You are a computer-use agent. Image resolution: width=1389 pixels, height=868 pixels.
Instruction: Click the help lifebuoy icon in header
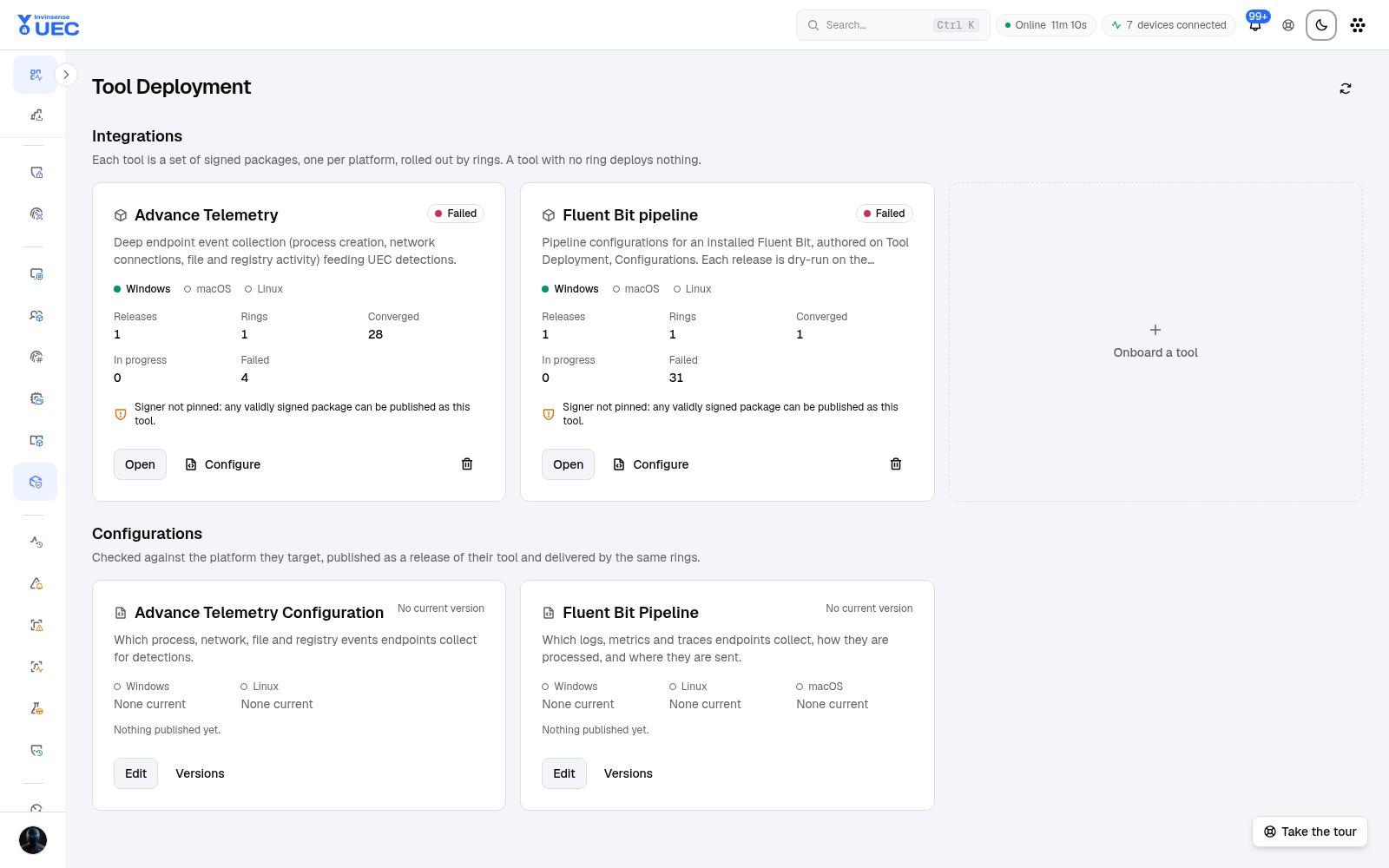tap(1288, 25)
